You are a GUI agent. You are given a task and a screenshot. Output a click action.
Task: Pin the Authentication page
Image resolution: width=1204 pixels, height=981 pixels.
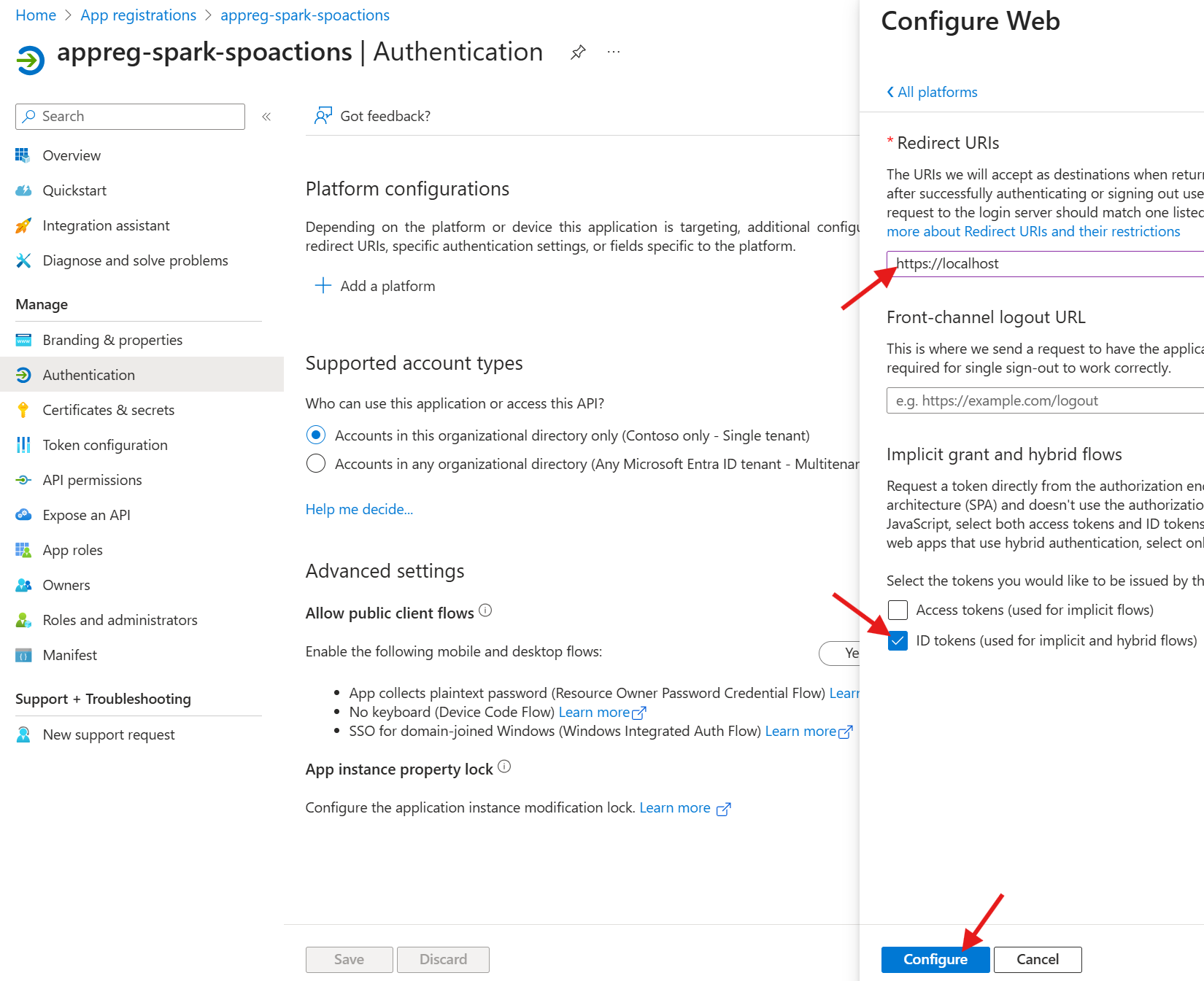[578, 52]
